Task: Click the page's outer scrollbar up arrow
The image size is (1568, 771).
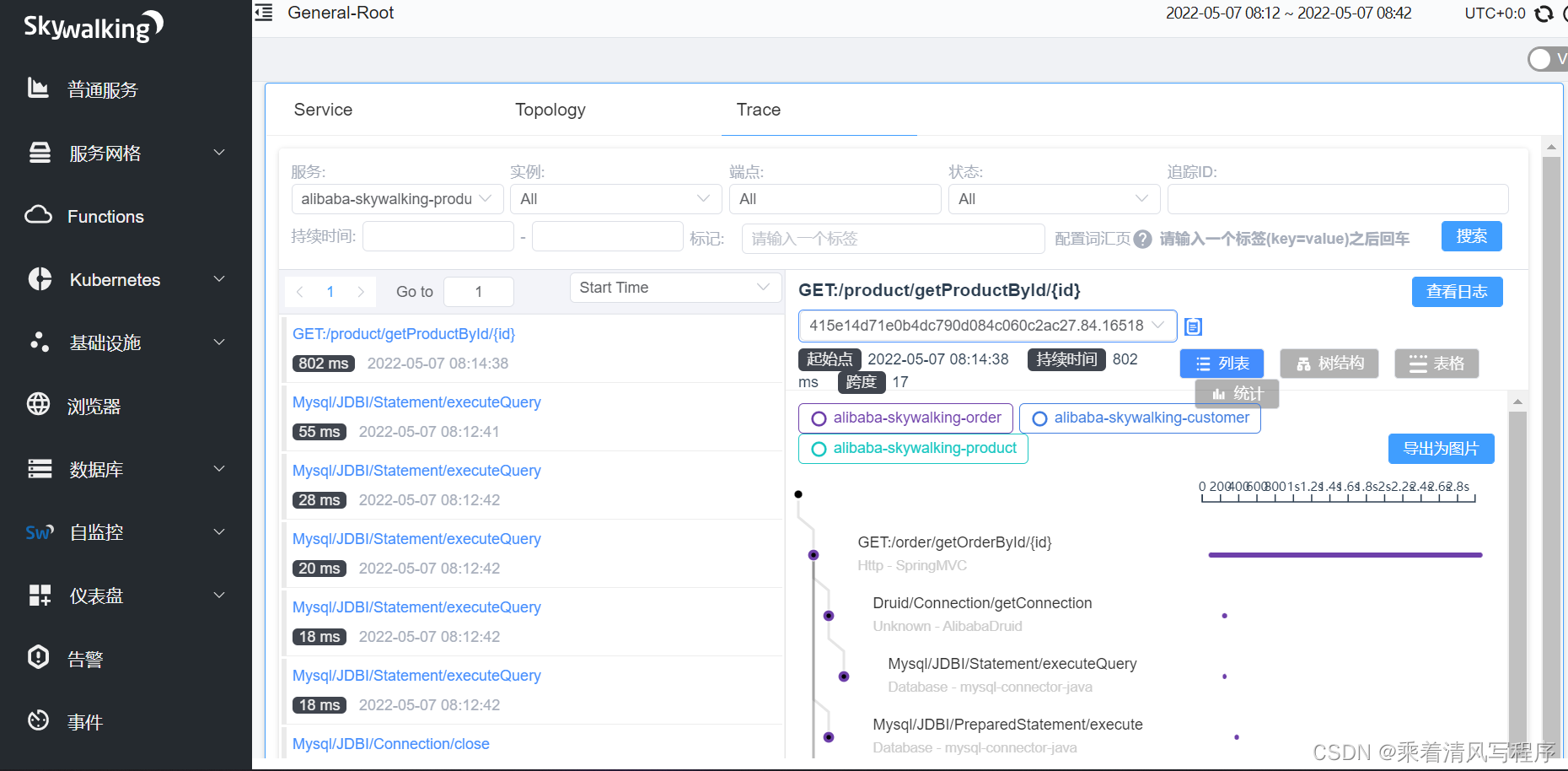Action: (x=1550, y=147)
